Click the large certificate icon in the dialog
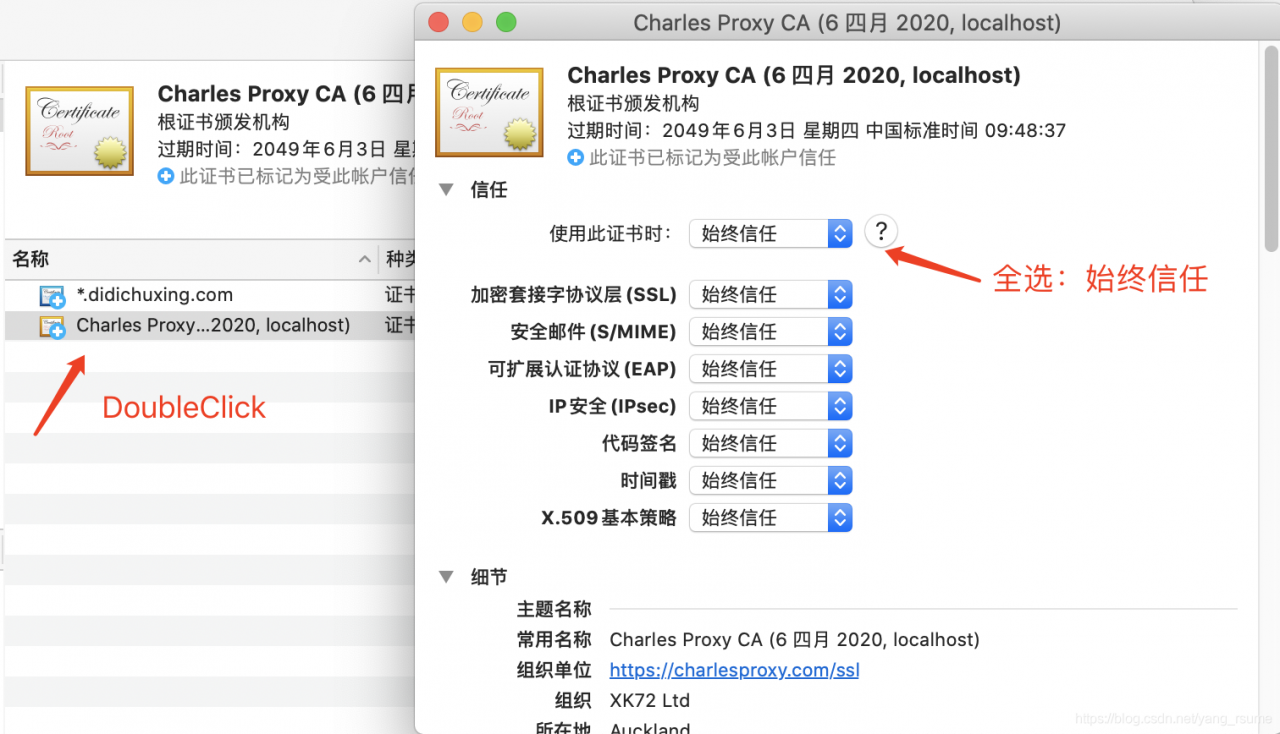 (x=489, y=112)
